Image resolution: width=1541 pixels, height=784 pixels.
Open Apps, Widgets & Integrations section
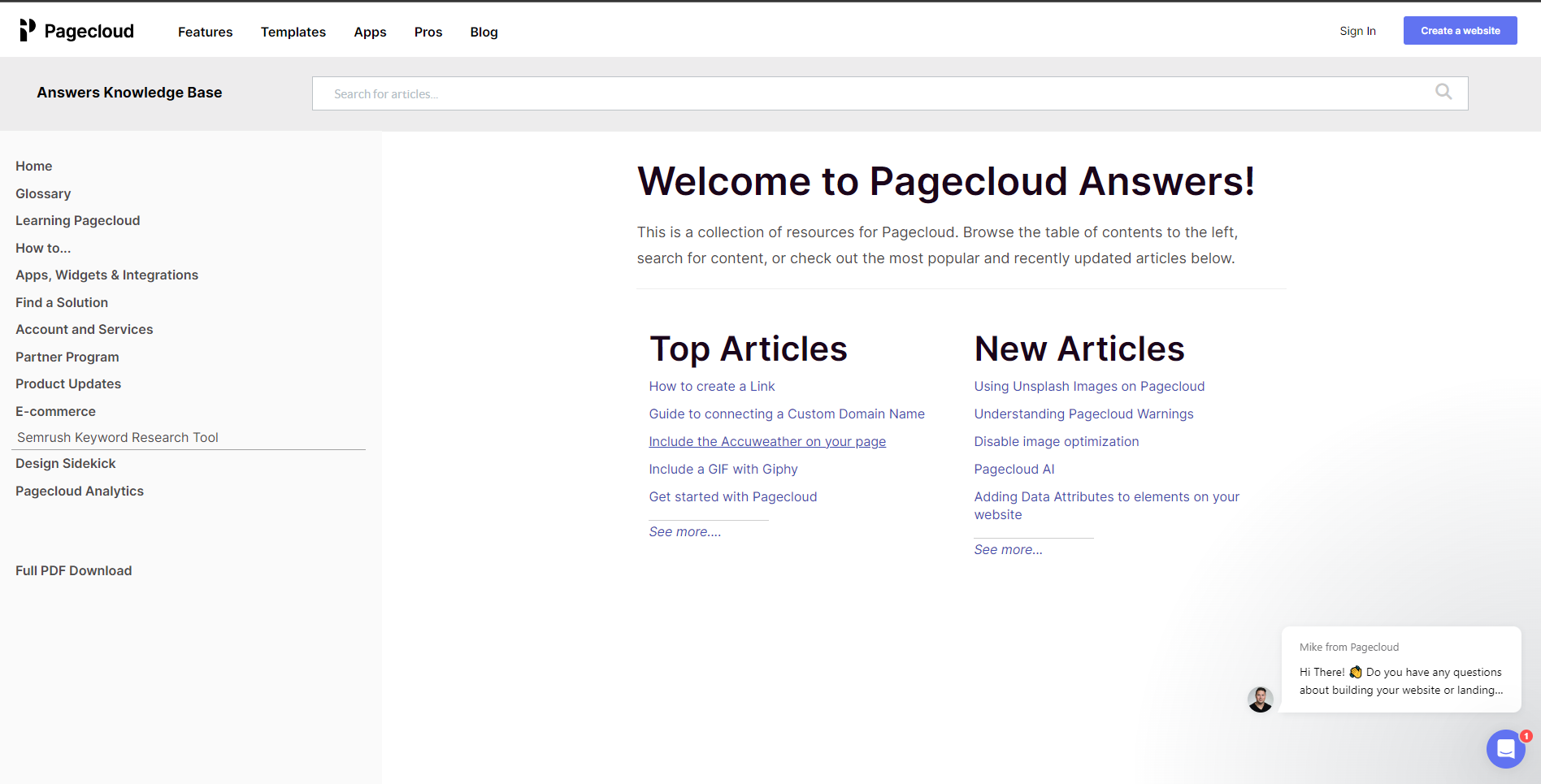tap(107, 275)
